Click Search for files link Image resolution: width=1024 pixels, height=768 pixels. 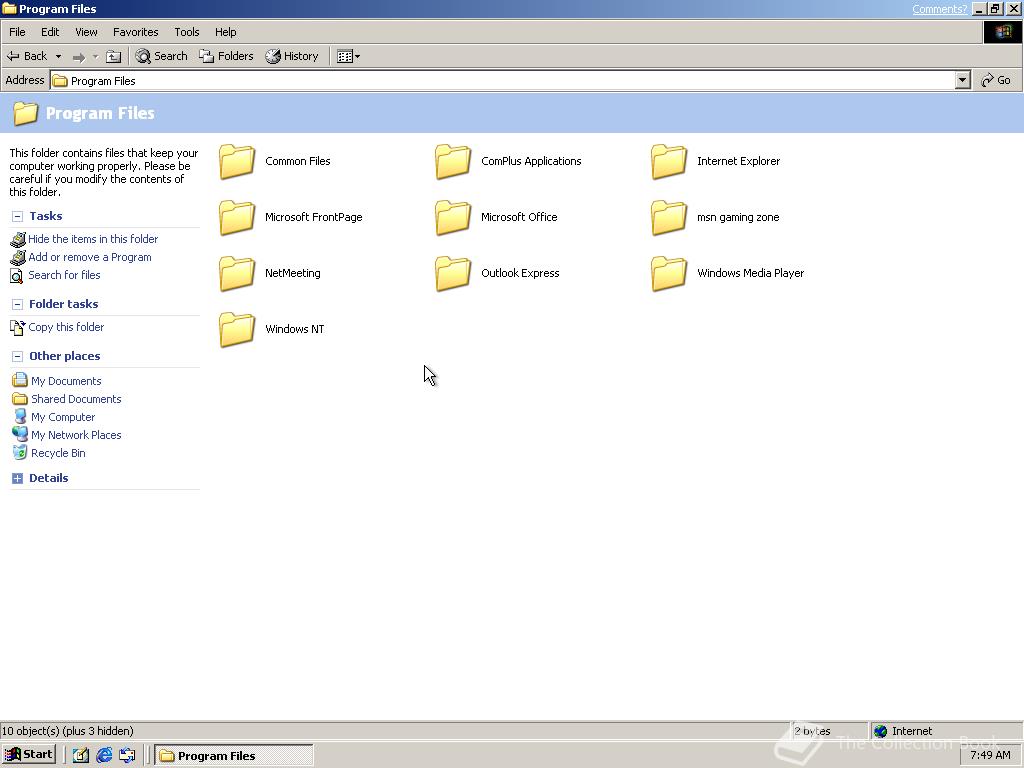point(64,275)
